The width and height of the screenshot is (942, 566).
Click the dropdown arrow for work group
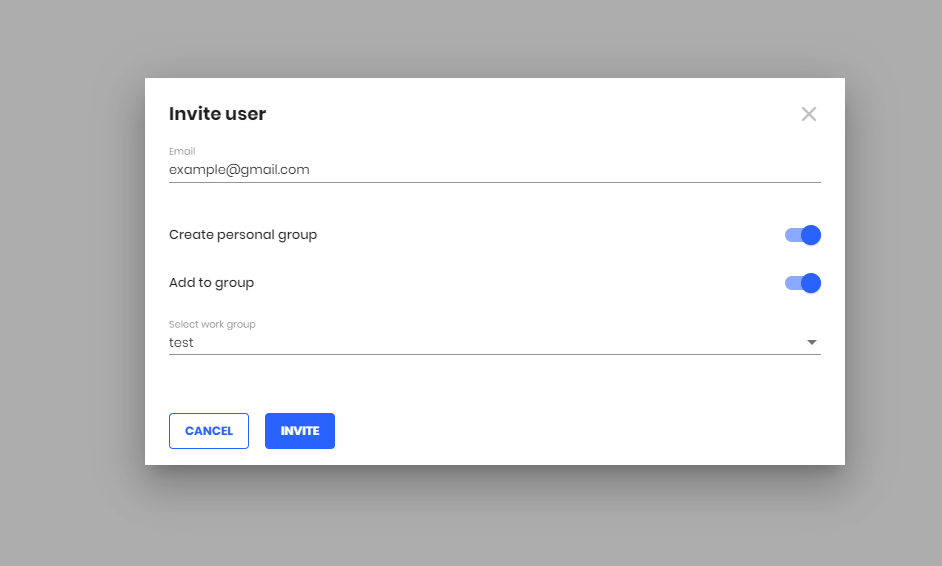(x=812, y=342)
